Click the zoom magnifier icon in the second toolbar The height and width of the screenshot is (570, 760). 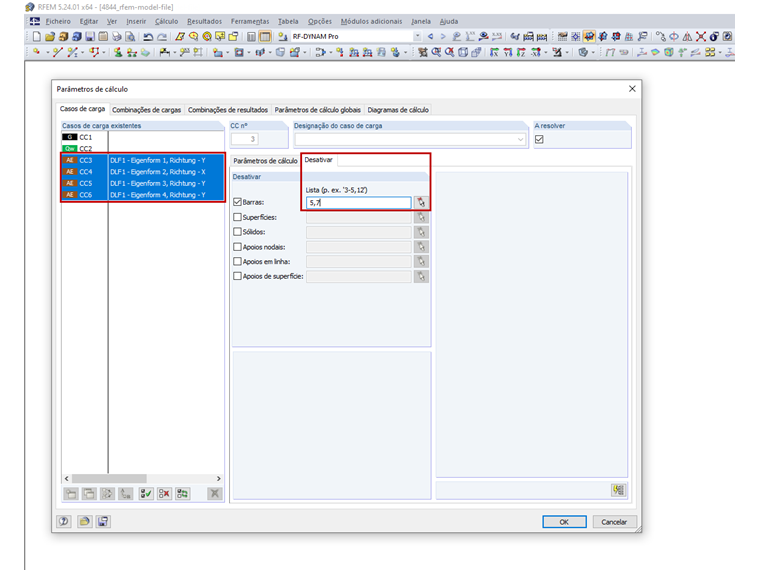(436, 52)
